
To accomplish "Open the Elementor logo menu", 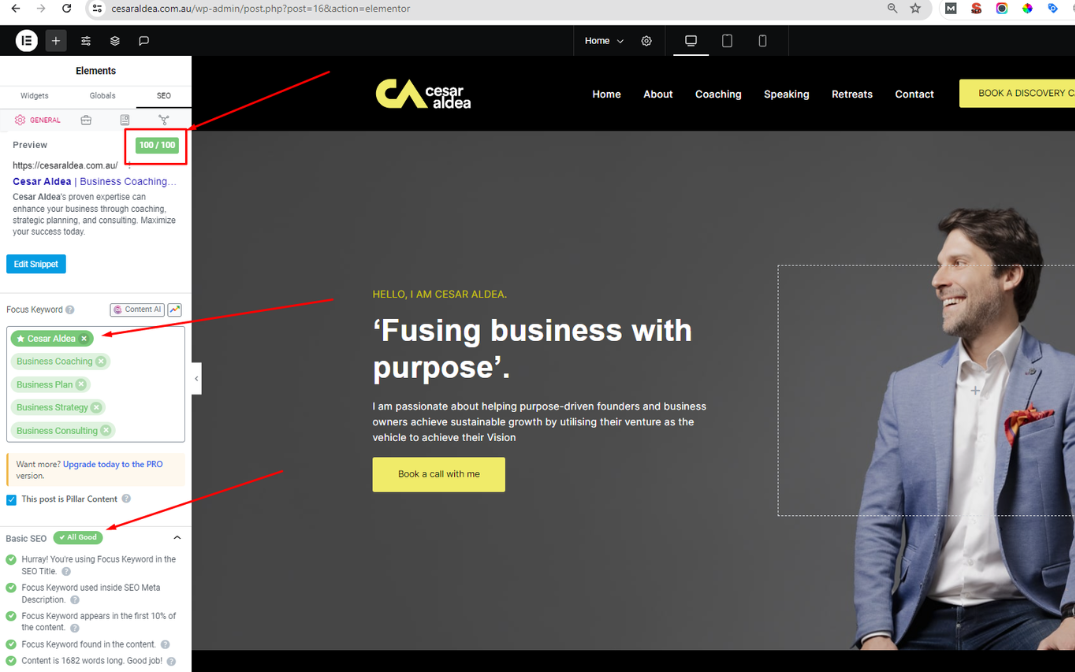I will [x=27, y=41].
